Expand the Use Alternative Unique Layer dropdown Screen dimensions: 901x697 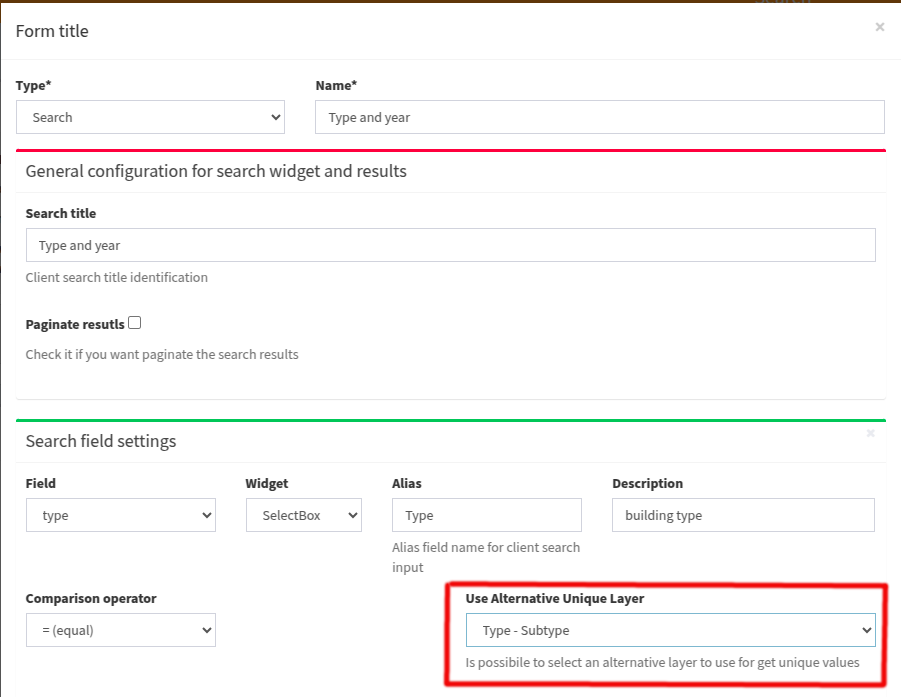[671, 630]
